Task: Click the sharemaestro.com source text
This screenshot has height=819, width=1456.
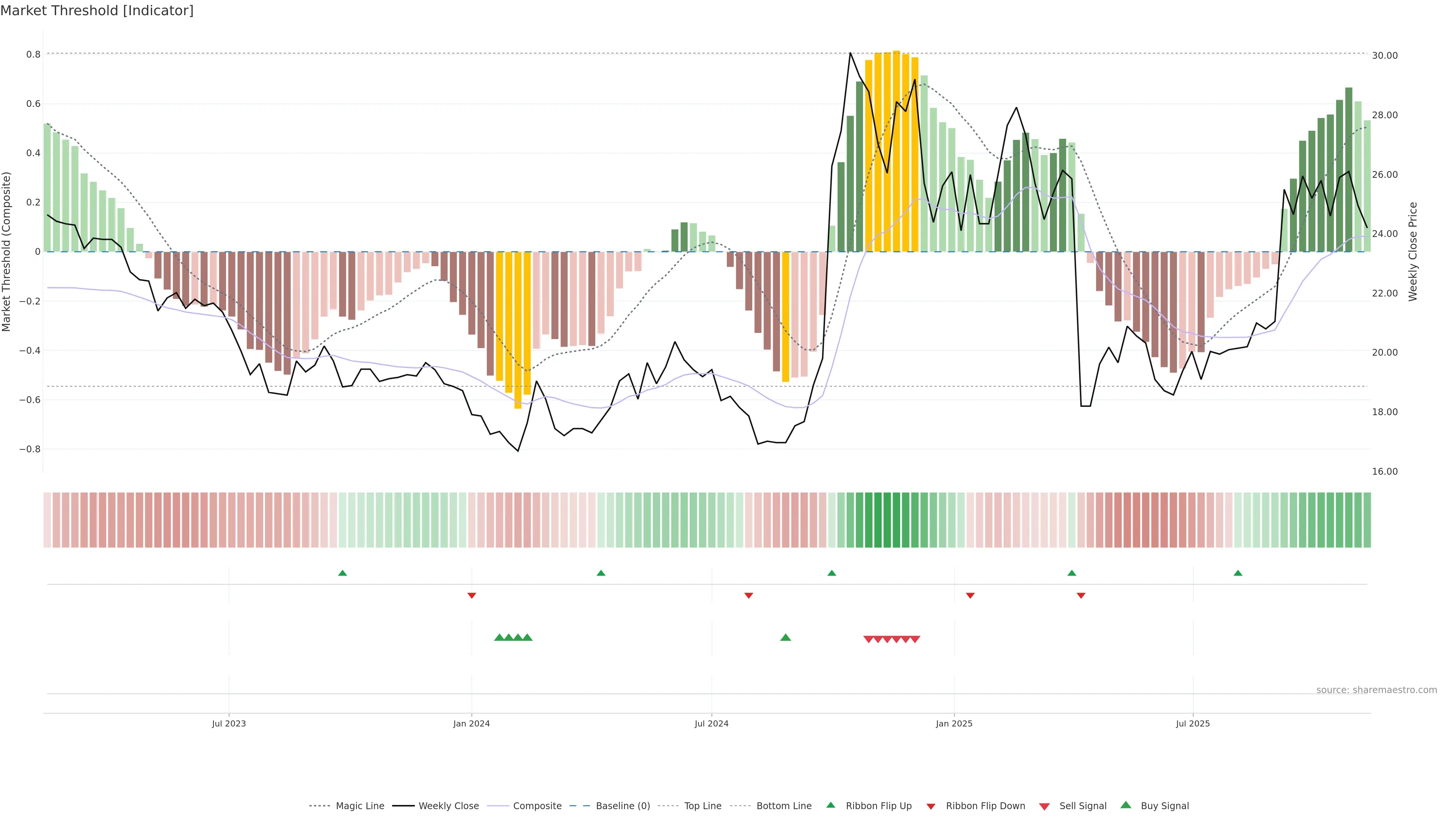Action: [1376, 690]
